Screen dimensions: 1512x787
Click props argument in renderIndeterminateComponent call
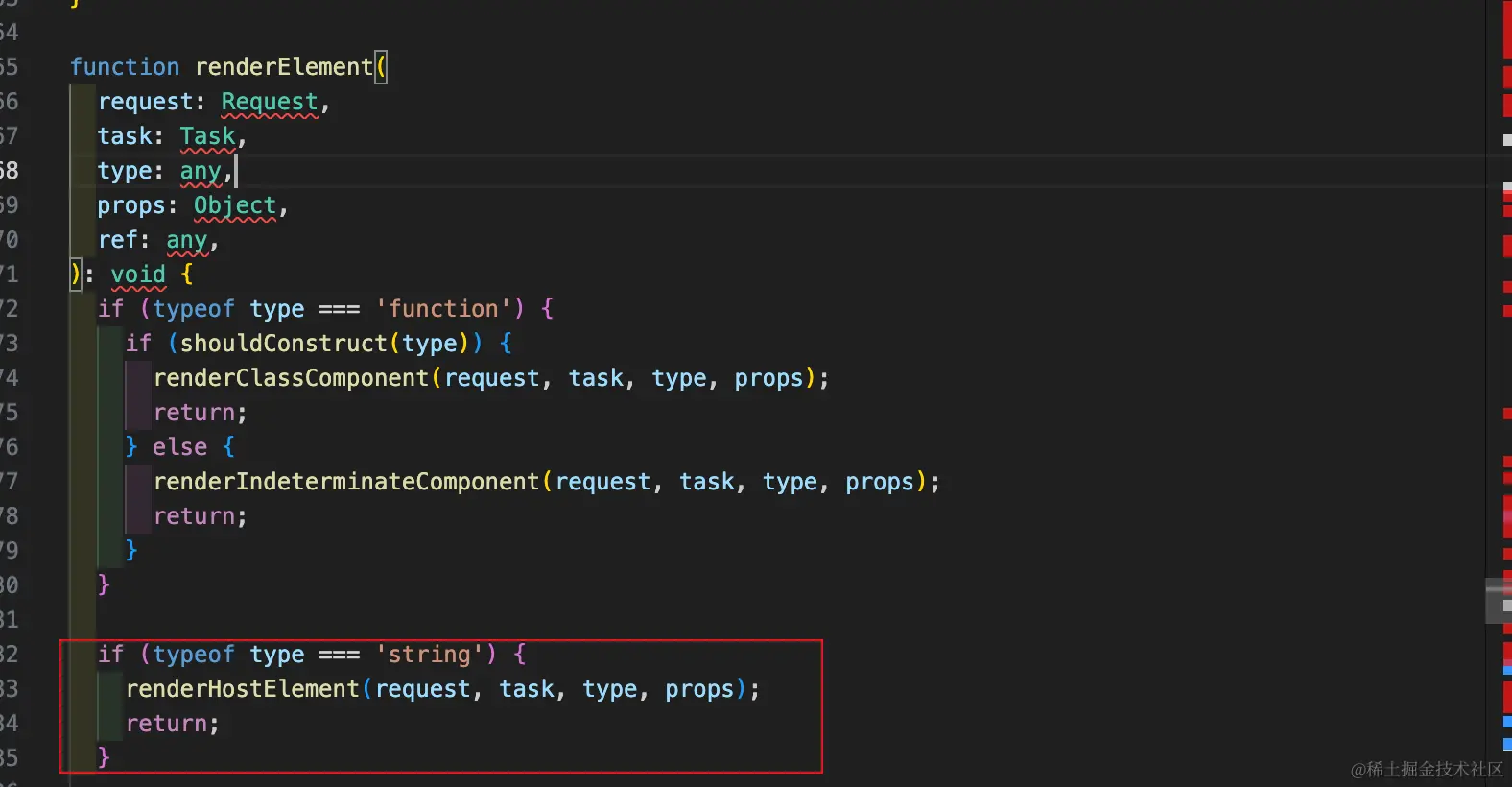pyautogui.click(x=879, y=482)
